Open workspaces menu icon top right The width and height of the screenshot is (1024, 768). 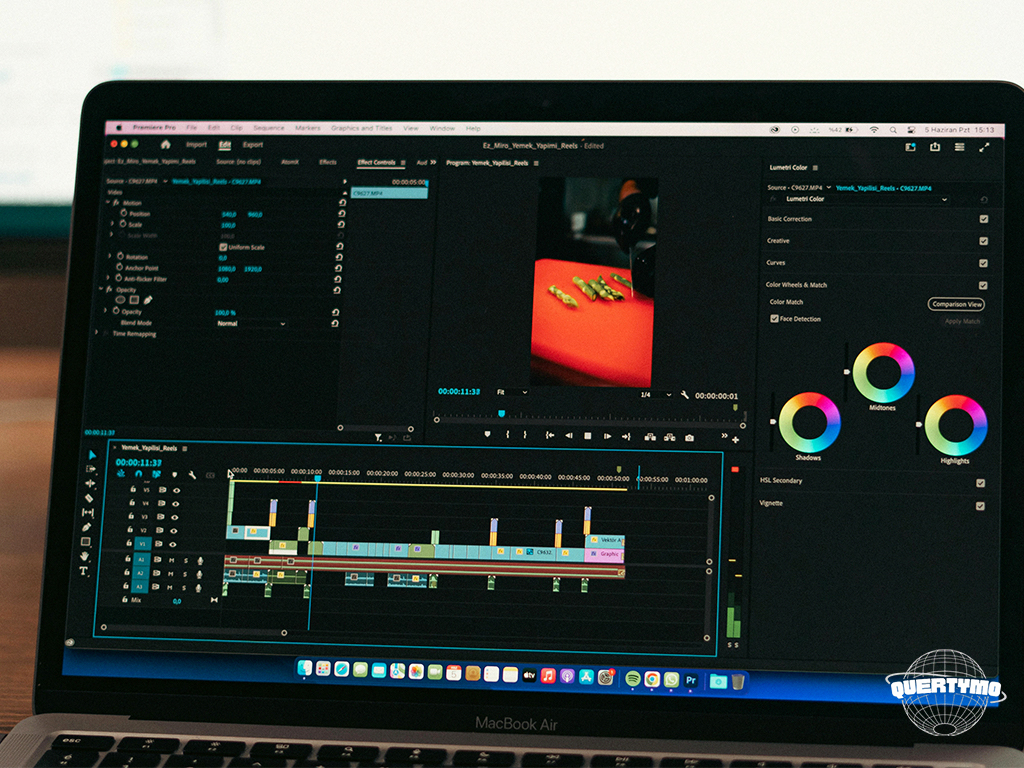[x=910, y=148]
